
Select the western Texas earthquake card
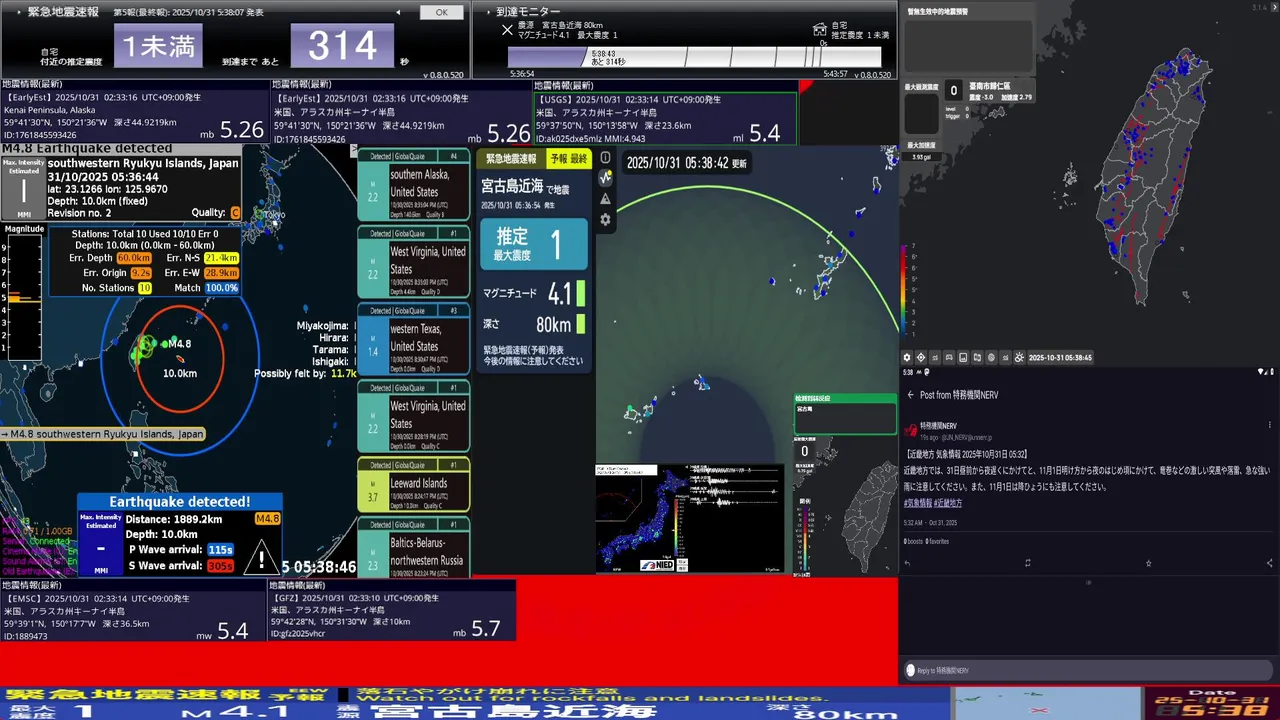click(x=414, y=340)
